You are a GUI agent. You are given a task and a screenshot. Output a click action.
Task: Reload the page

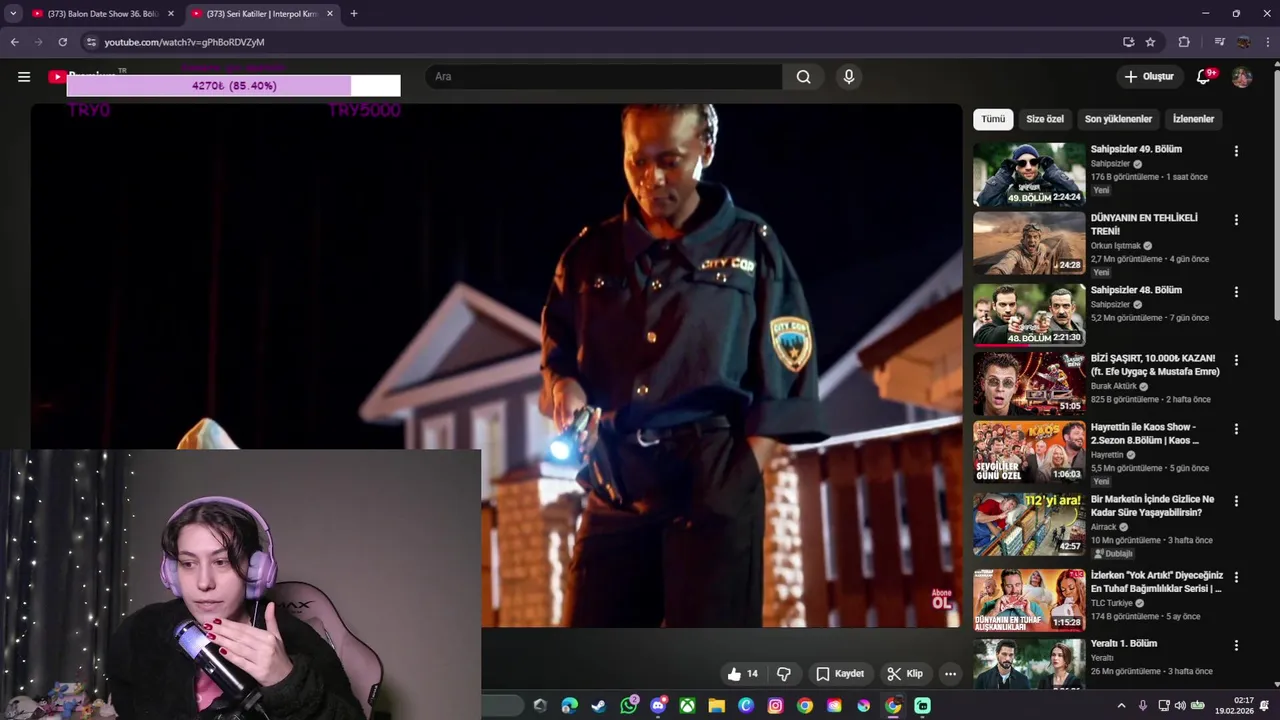point(62,42)
